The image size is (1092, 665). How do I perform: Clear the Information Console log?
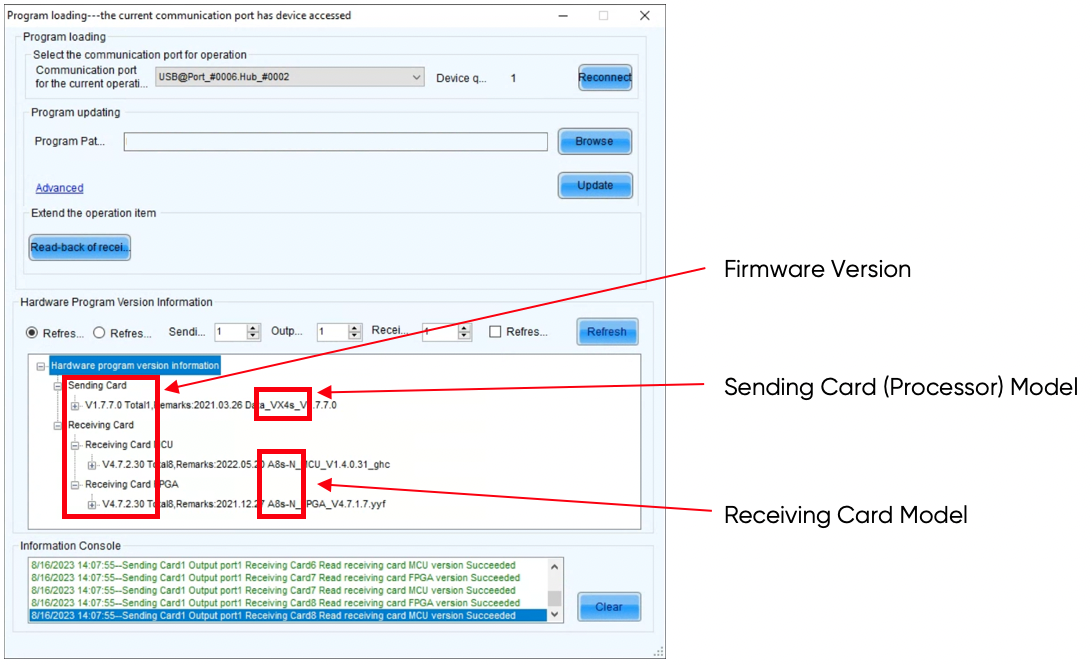coord(608,607)
